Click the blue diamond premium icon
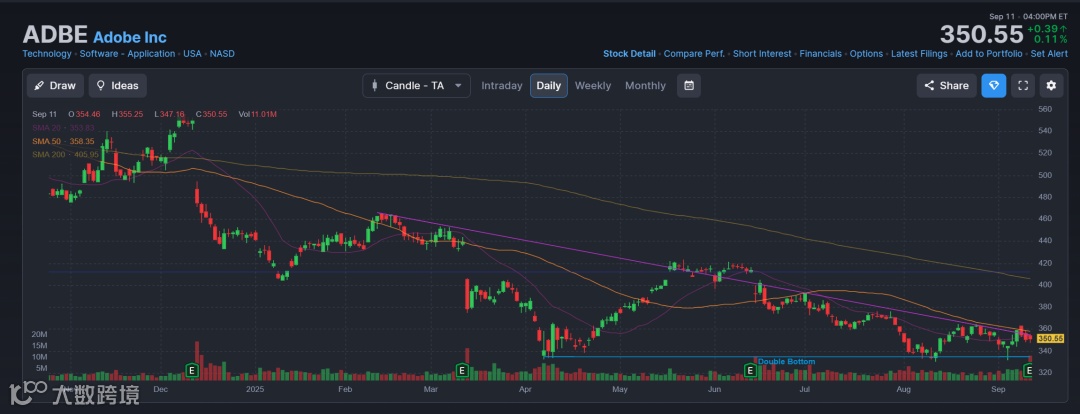This screenshot has height=414, width=1080. coord(993,85)
